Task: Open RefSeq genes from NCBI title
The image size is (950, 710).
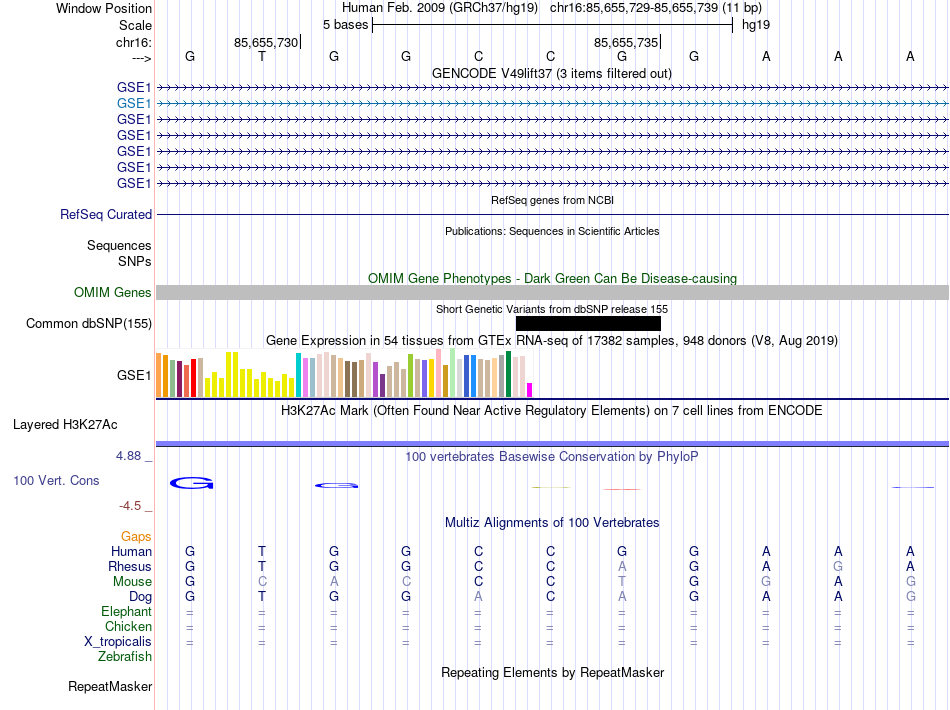Action: pyautogui.click(x=553, y=200)
